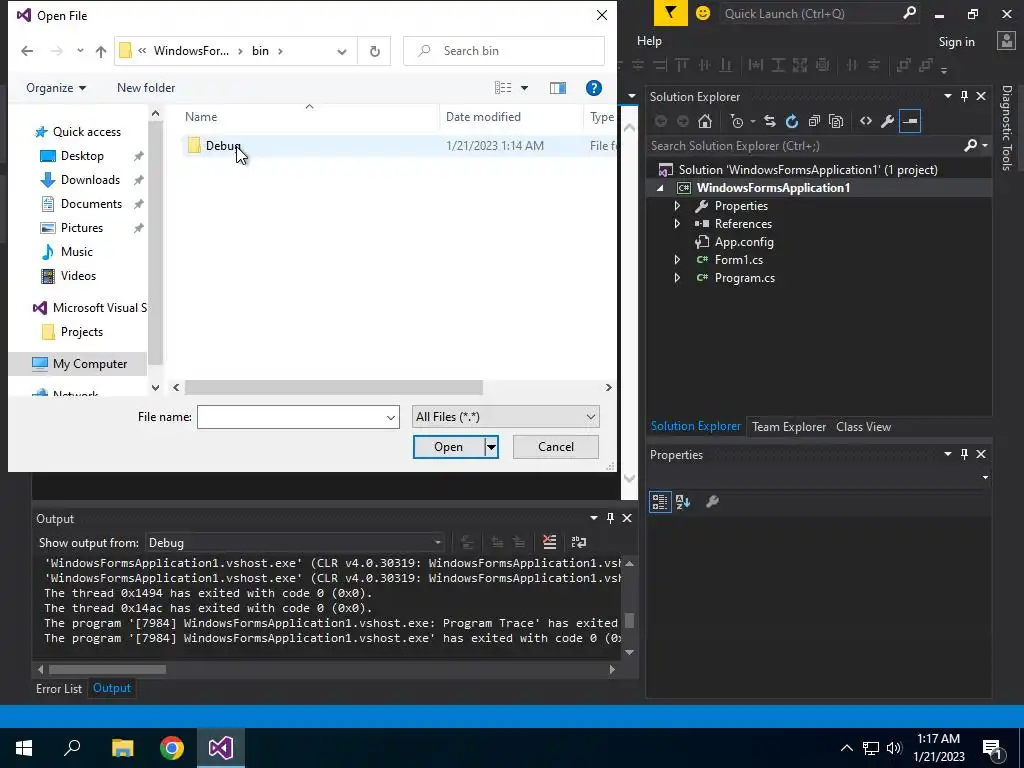This screenshot has width=1024, height=768.
Task: Click the feedback smiley icon
Action: click(x=703, y=13)
